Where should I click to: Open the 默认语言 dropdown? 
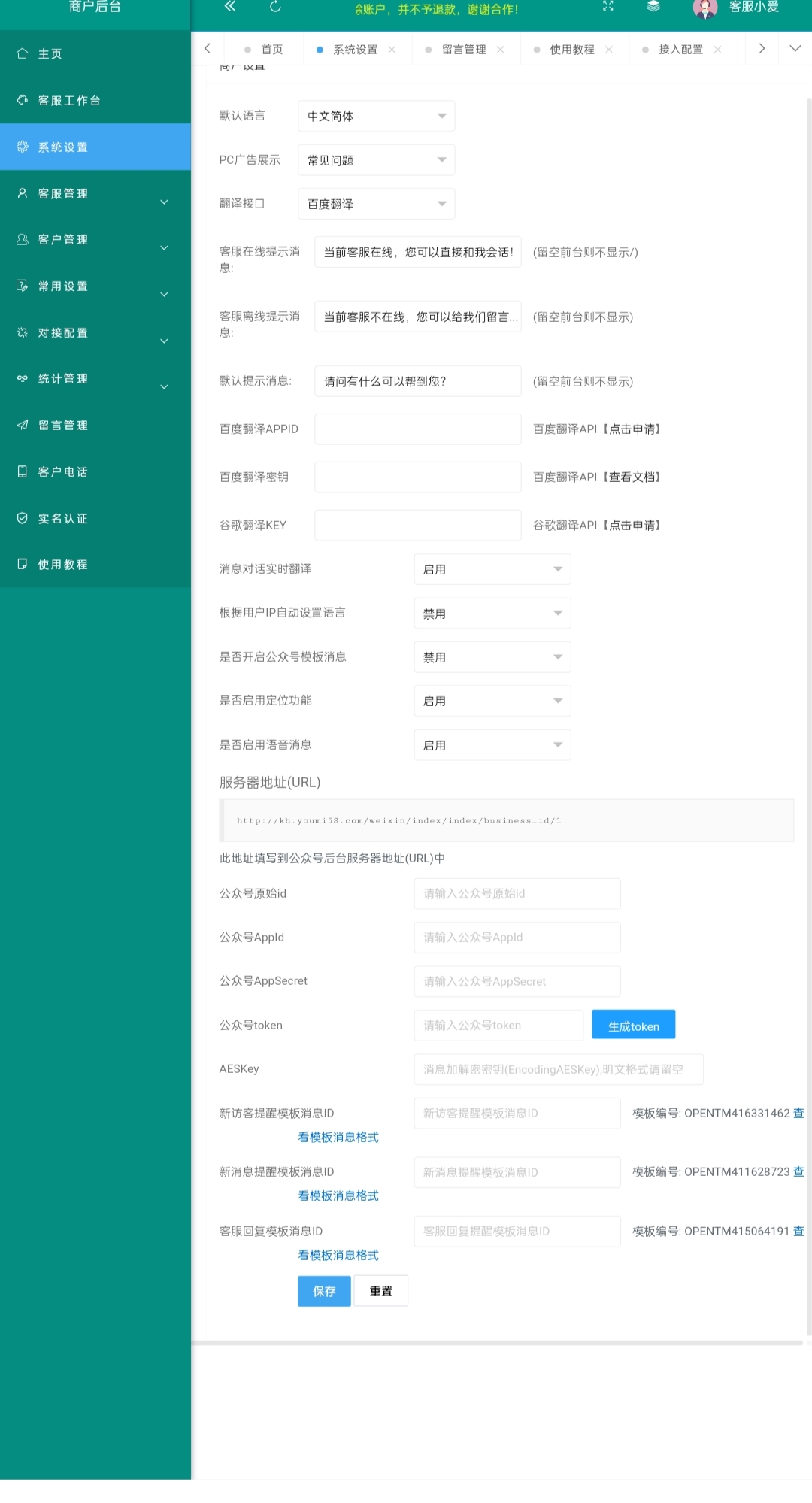[377, 116]
